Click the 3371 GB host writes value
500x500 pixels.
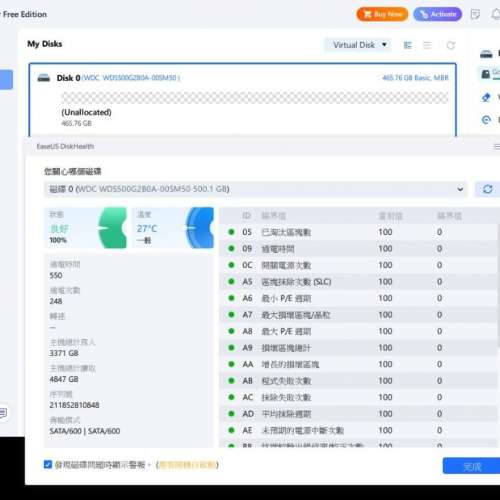64,353
